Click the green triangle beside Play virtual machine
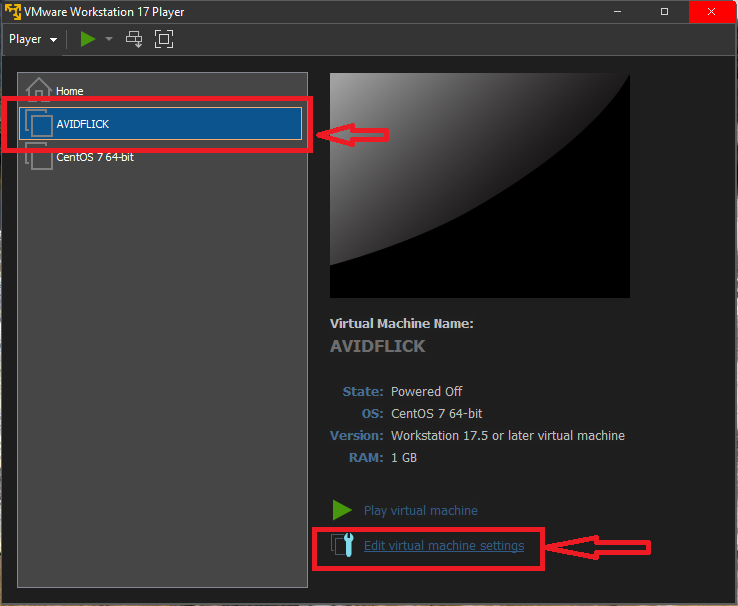738x606 pixels. pos(342,510)
